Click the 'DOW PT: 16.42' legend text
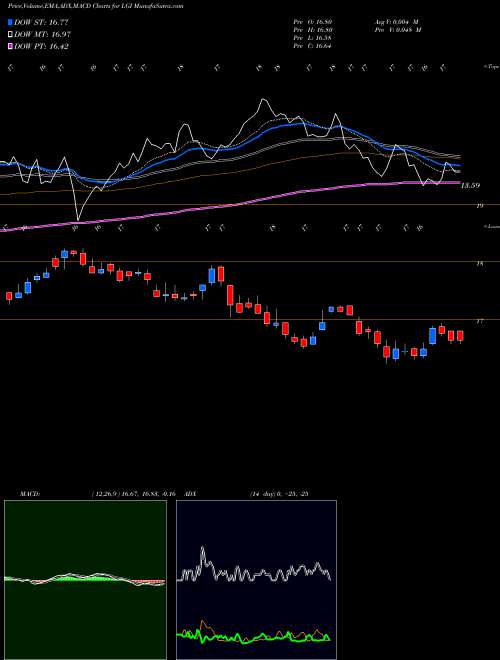Screen dimensions: 500x660 click(x=41, y=47)
